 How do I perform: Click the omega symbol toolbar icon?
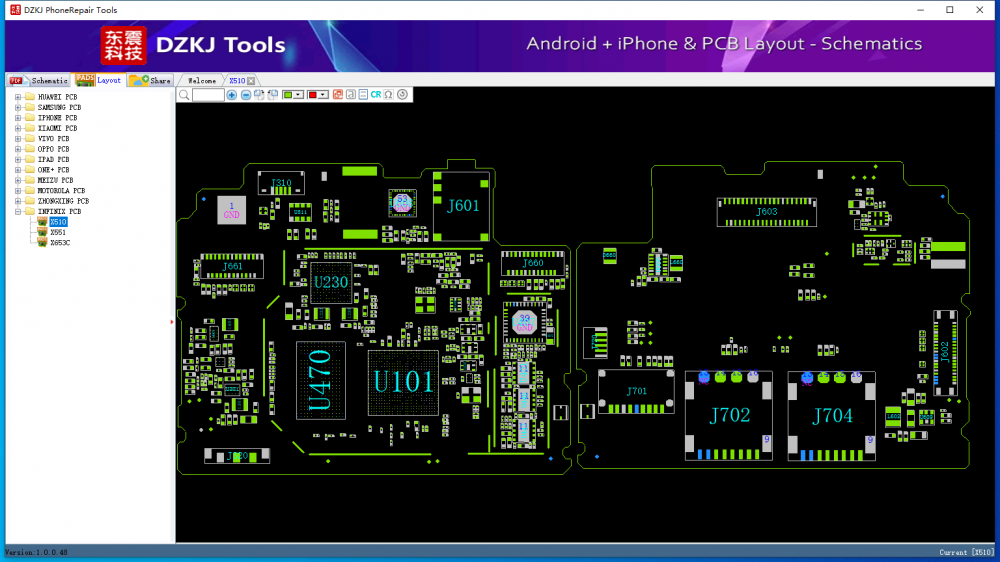click(x=388, y=95)
